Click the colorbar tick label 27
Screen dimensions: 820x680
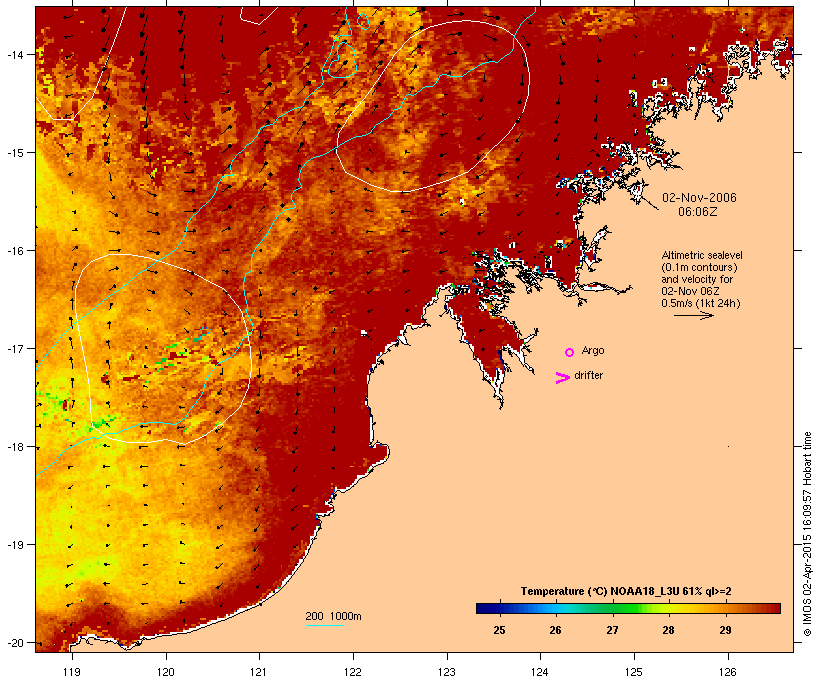[612, 630]
